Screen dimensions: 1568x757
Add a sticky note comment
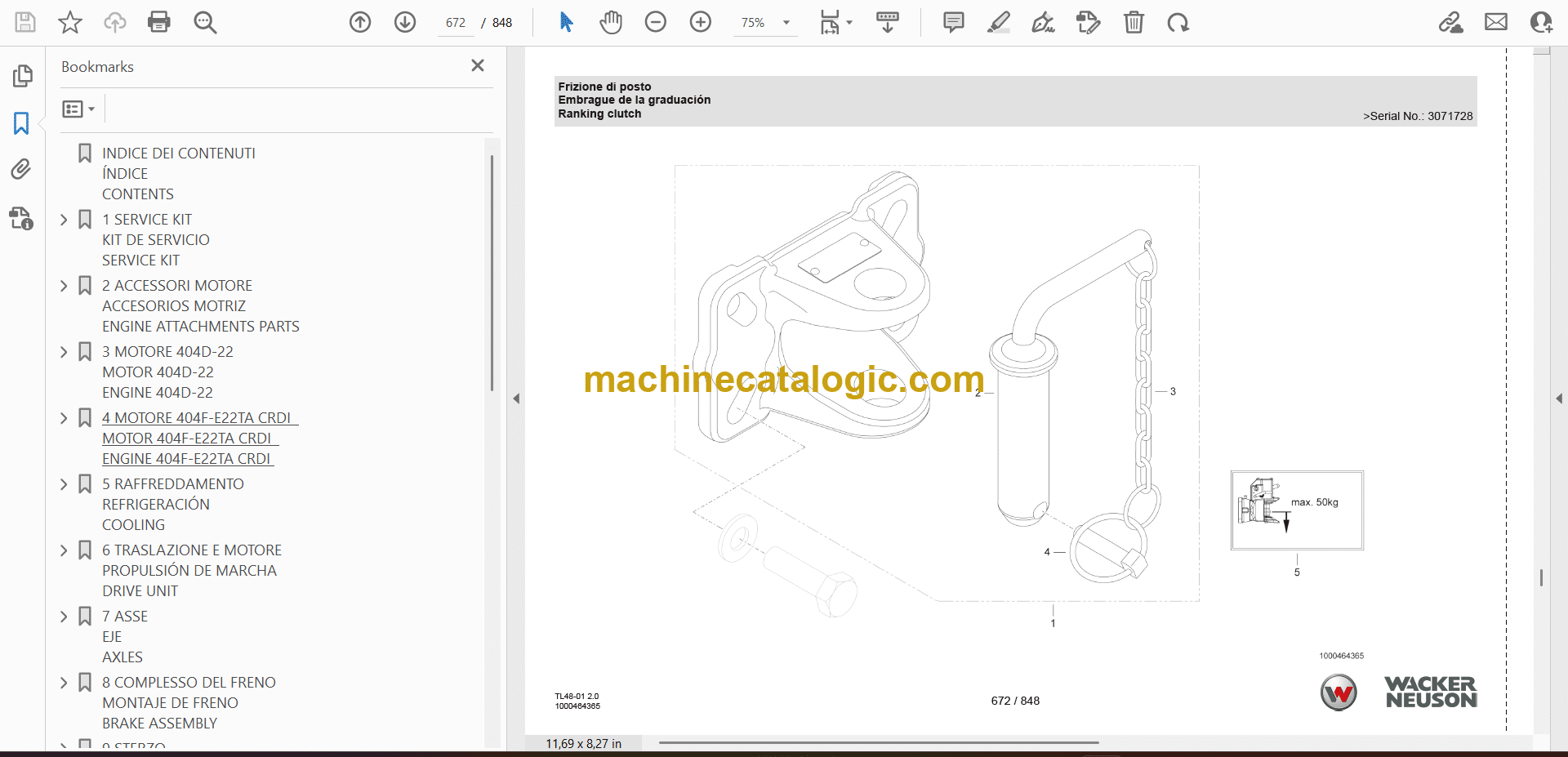pos(953,22)
